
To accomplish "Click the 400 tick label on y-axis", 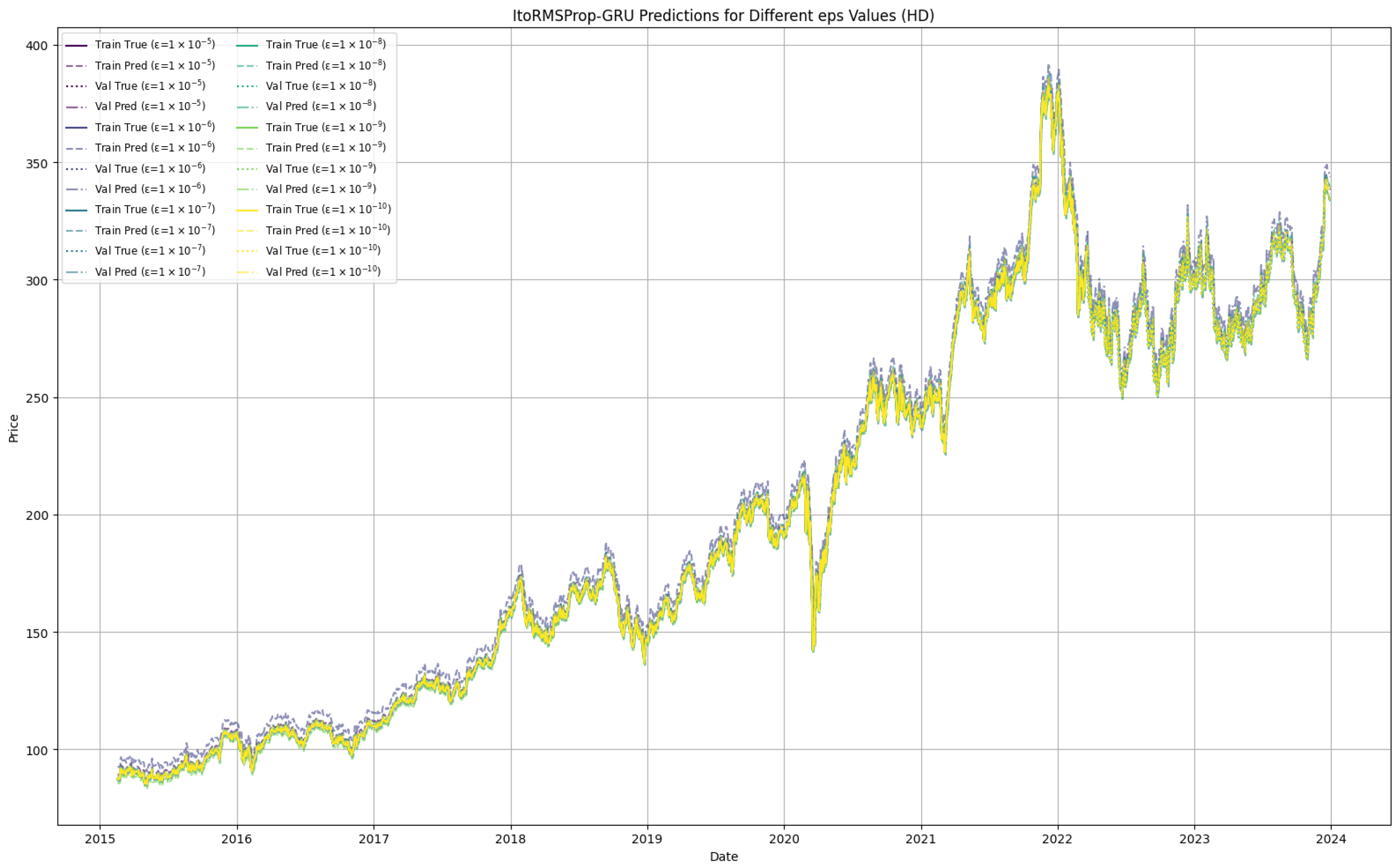I will click(37, 46).
